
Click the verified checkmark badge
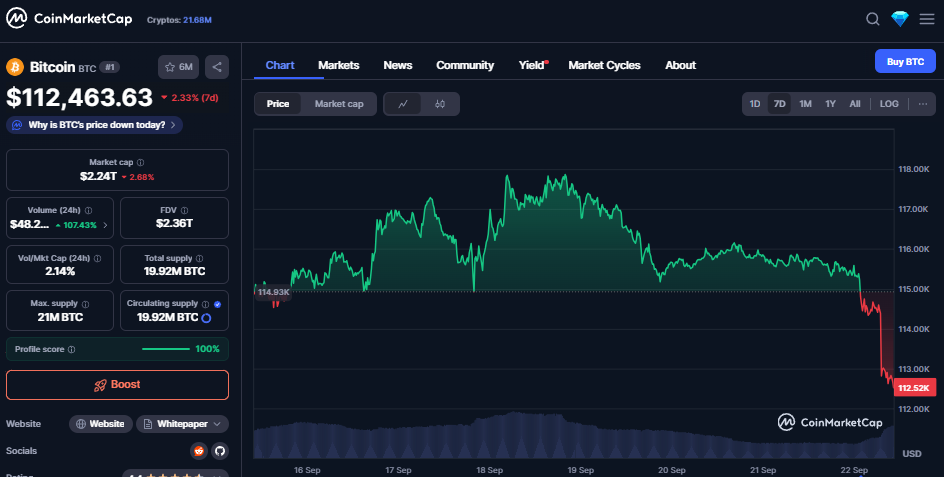click(x=217, y=304)
